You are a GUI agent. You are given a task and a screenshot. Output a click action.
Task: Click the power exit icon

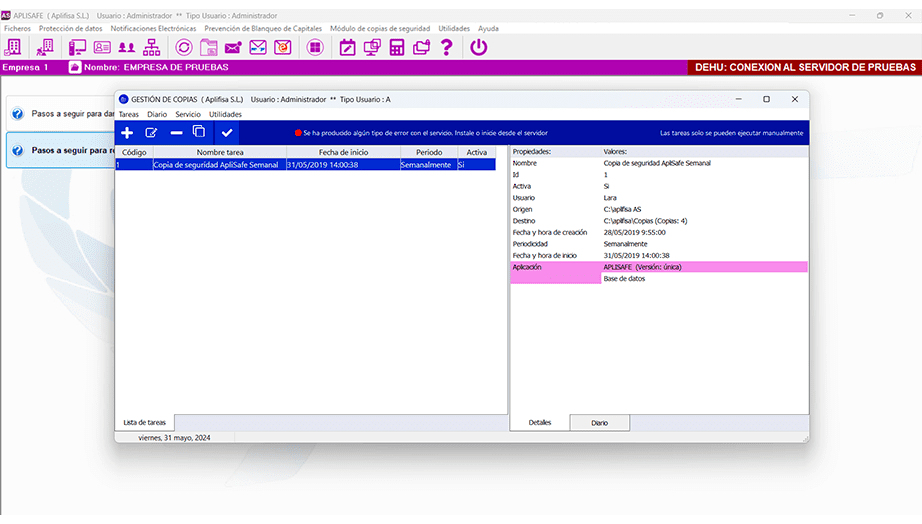point(479,47)
